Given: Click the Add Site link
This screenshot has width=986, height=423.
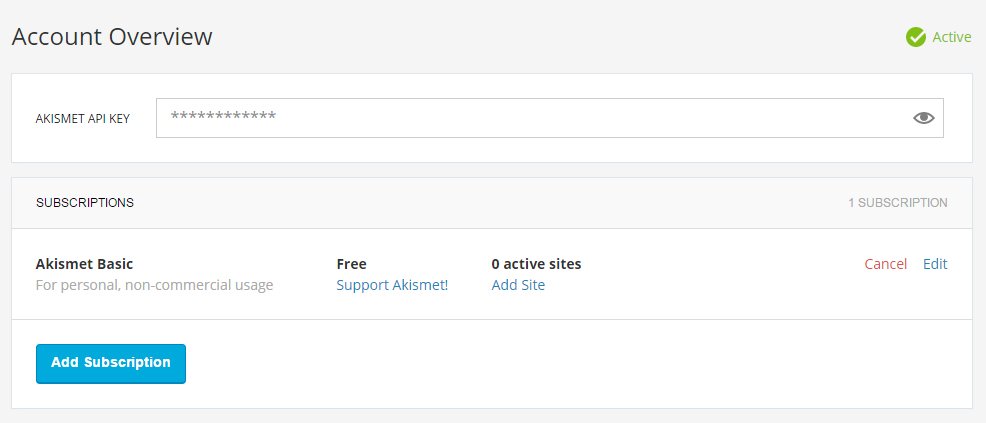Looking at the screenshot, I should click(518, 285).
